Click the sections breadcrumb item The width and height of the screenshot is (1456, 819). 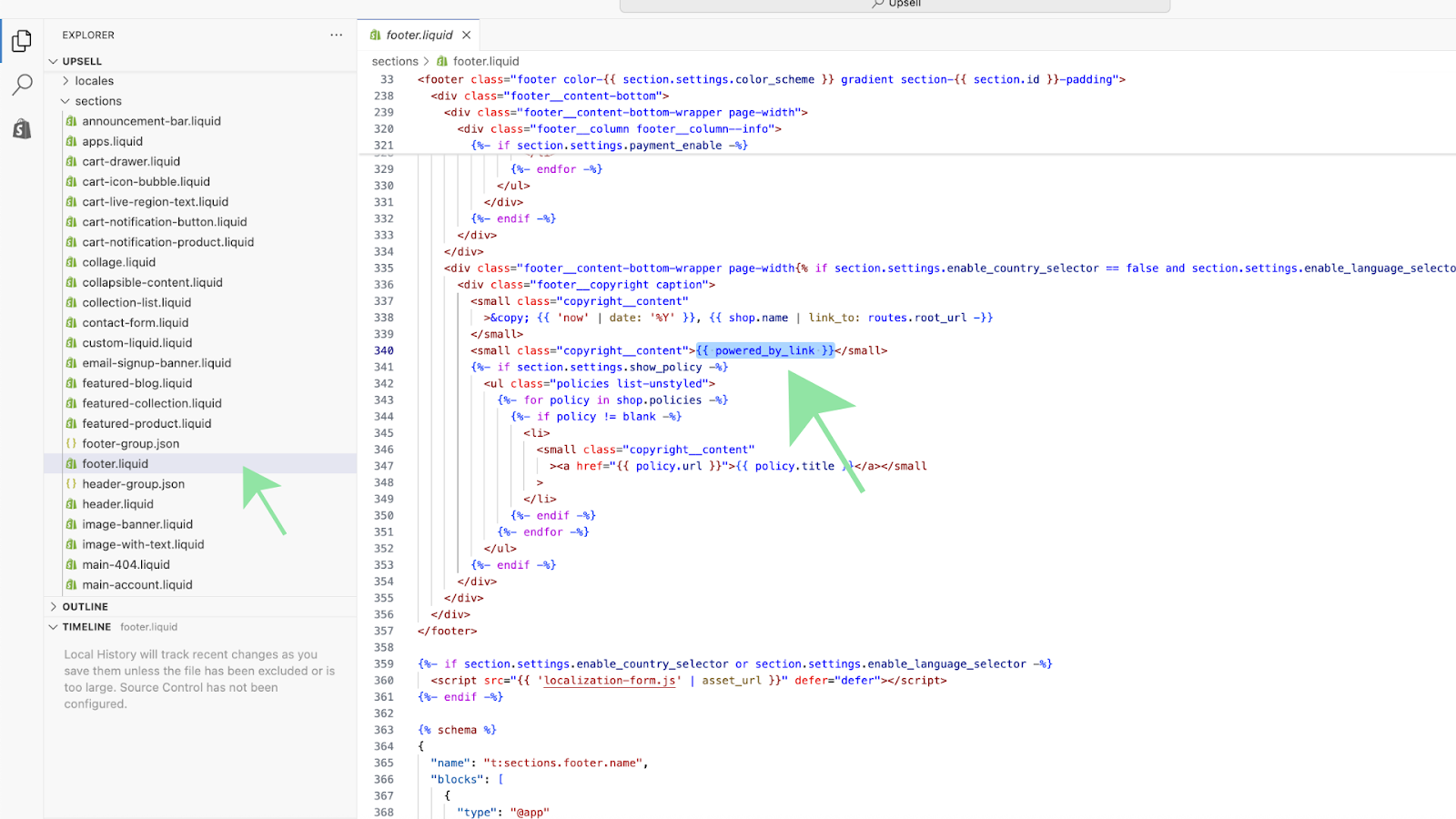pyautogui.click(x=395, y=62)
